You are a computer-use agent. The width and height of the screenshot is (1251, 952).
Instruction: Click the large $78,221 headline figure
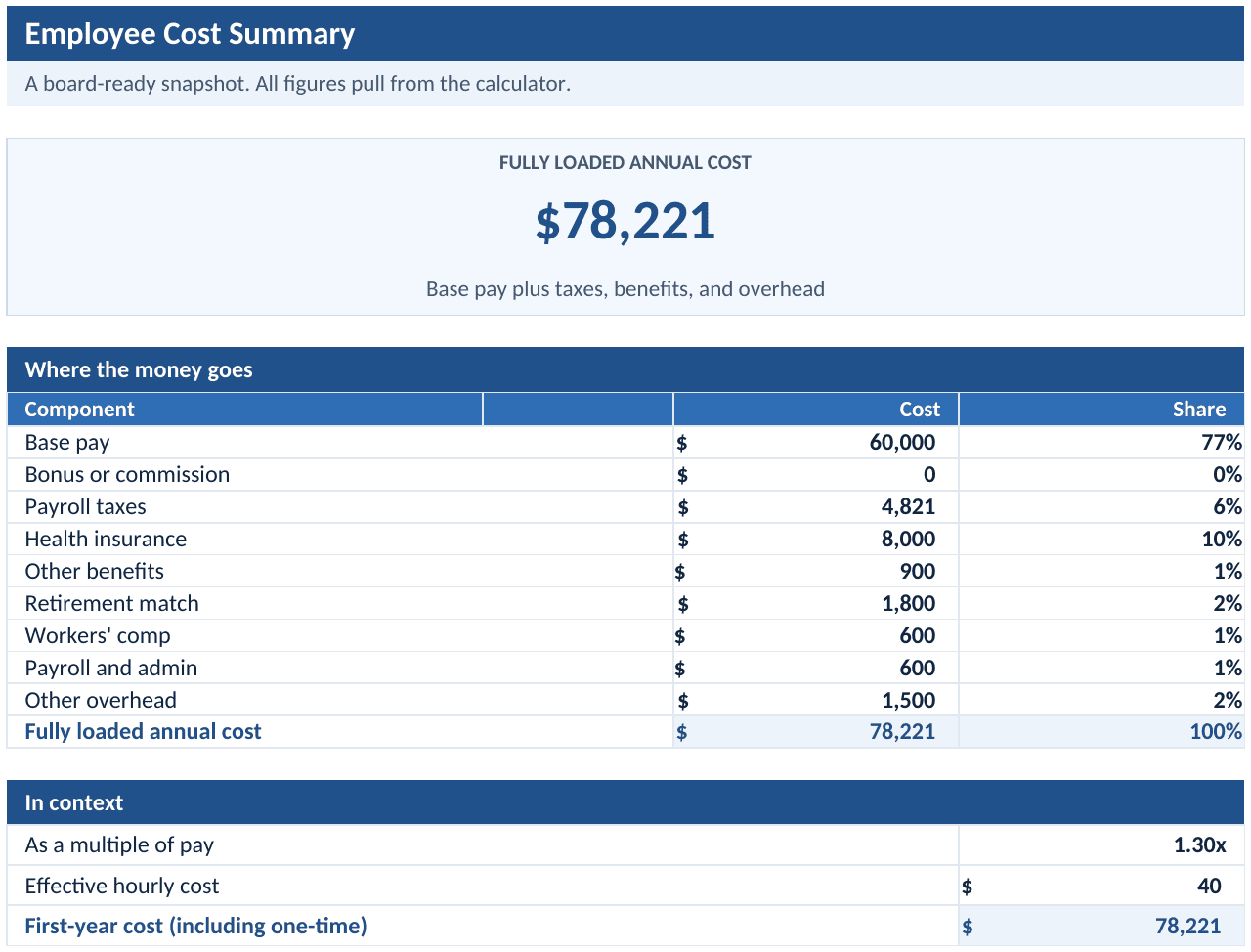pyautogui.click(x=625, y=222)
